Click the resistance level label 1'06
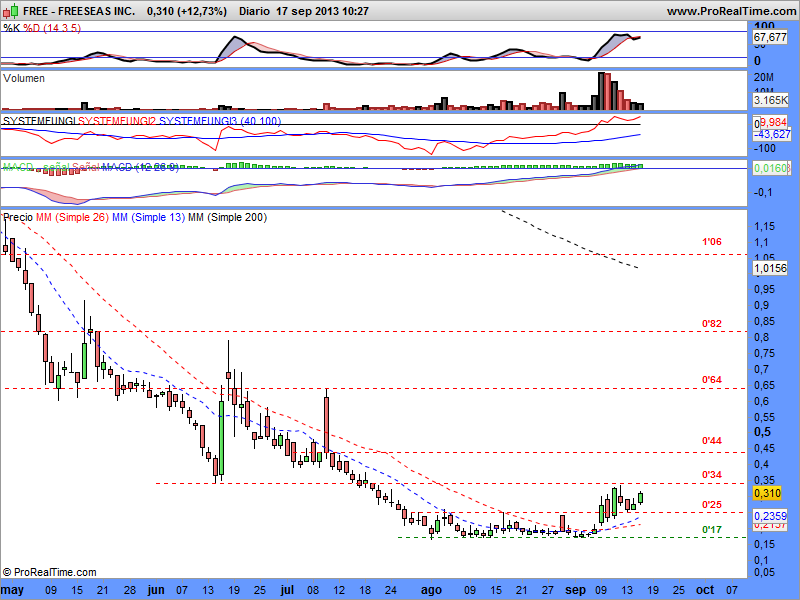Image resolution: width=800 pixels, height=600 pixels. pyautogui.click(x=712, y=242)
